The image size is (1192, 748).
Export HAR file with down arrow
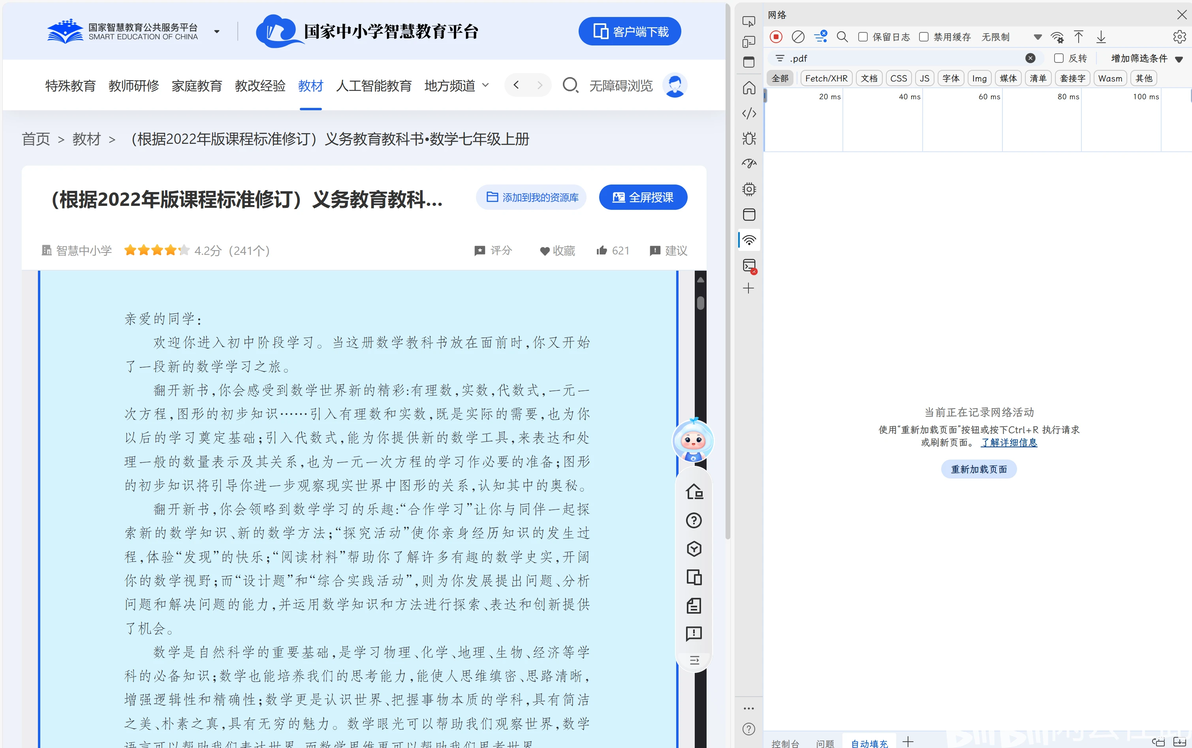[x=1101, y=36]
